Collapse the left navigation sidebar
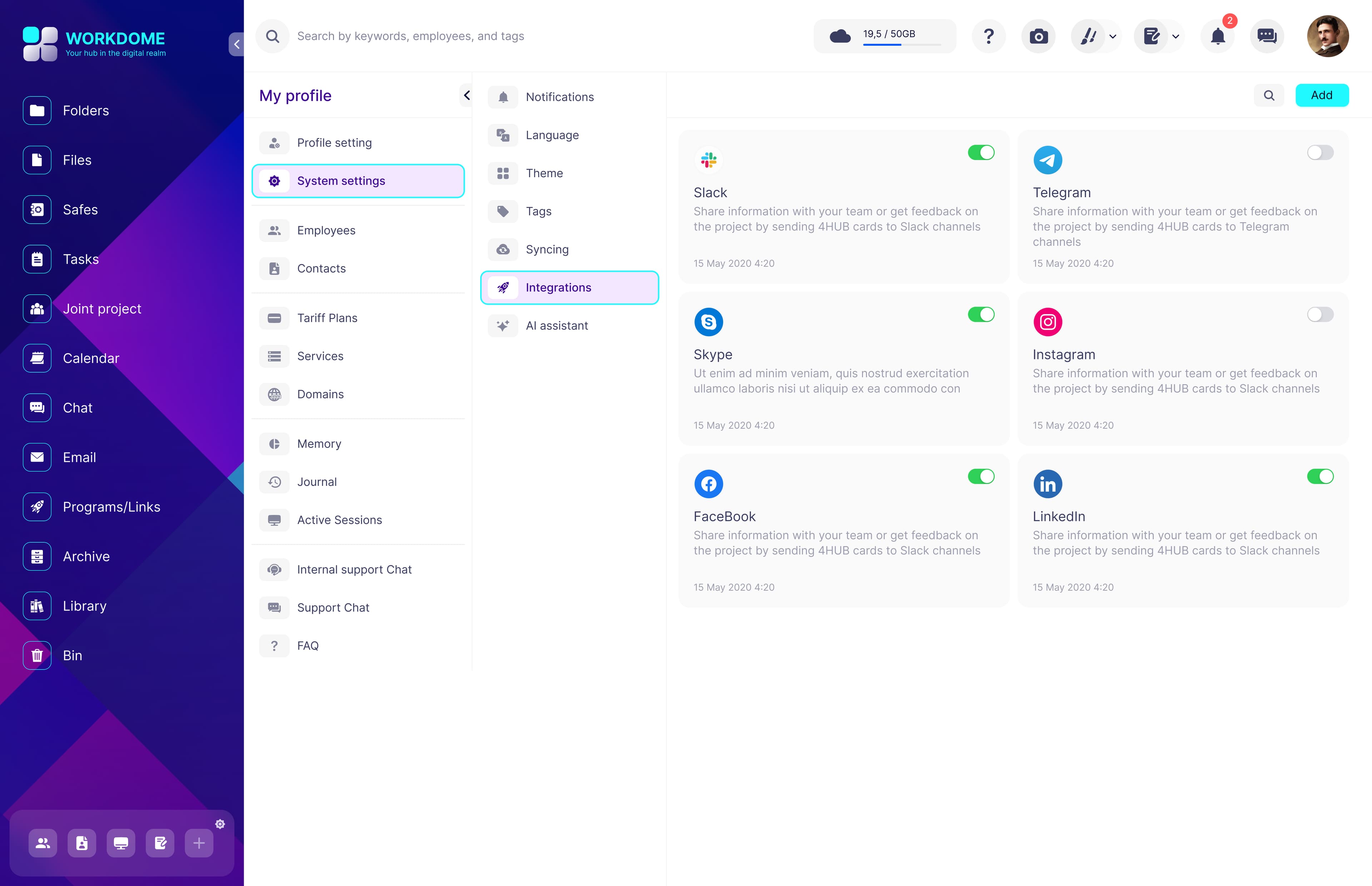Image resolution: width=1372 pixels, height=886 pixels. tap(237, 44)
